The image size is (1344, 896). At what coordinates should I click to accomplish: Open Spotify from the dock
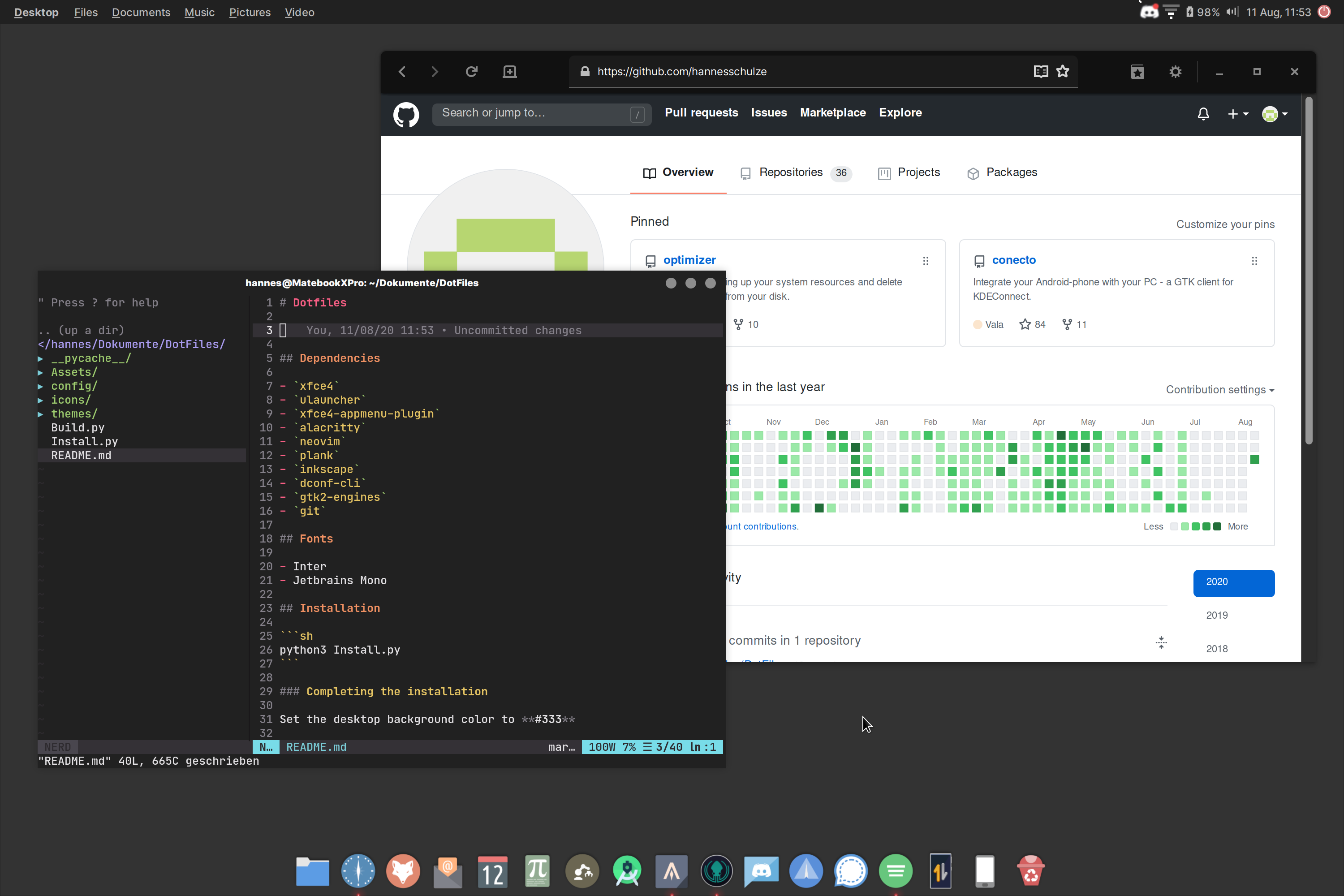pyautogui.click(x=896, y=871)
